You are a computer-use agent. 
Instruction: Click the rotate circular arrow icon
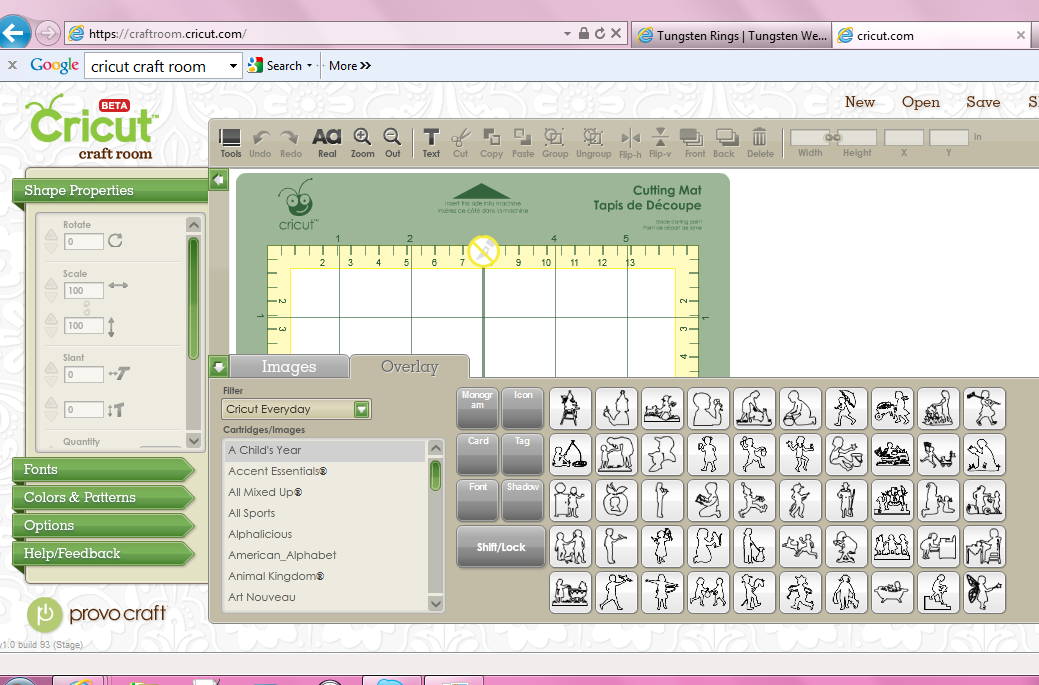pos(115,240)
